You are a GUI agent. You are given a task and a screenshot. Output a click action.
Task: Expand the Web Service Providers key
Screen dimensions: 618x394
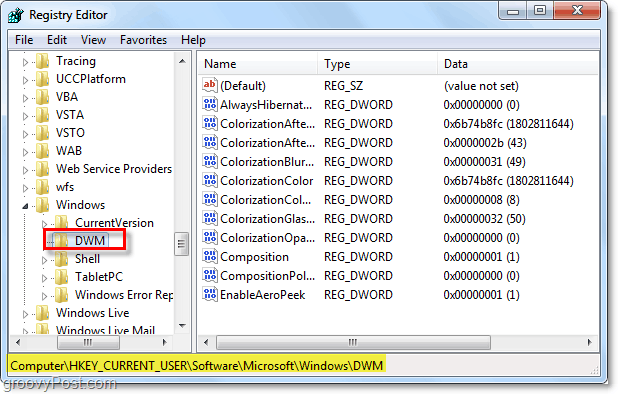point(25,170)
